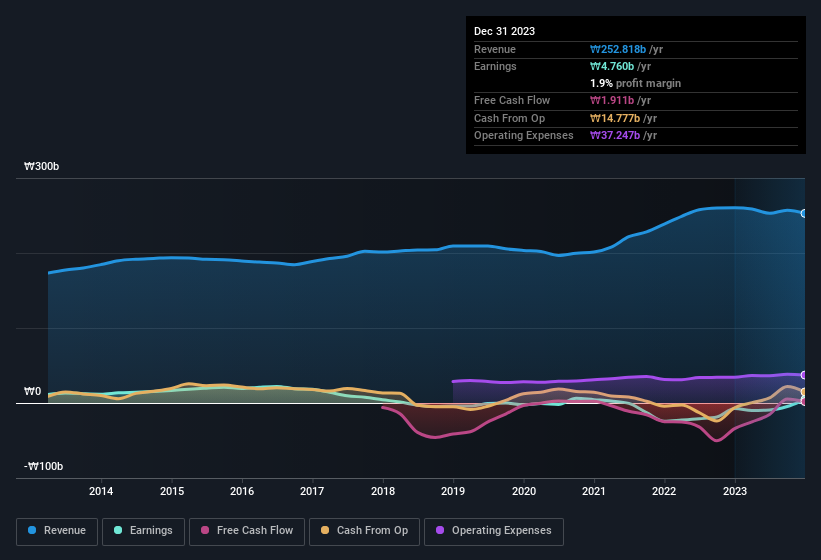The width and height of the screenshot is (821, 560).
Task: Toggle the Cash From Op series
Action: pos(364,531)
